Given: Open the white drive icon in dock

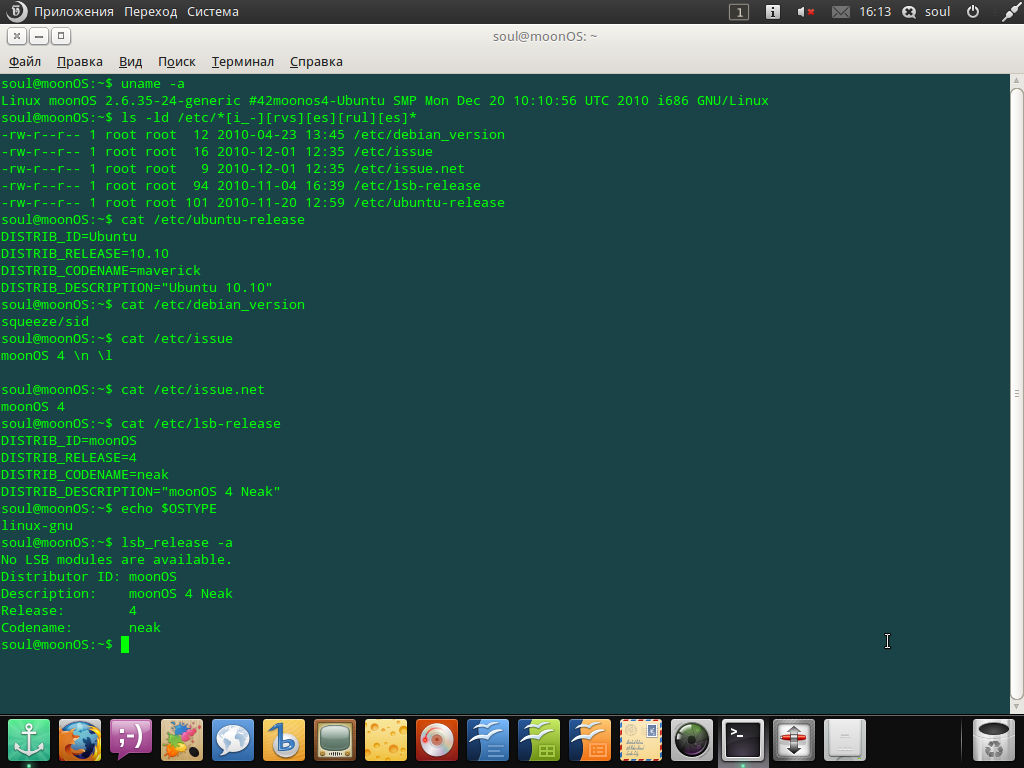Looking at the screenshot, I should (x=844, y=740).
